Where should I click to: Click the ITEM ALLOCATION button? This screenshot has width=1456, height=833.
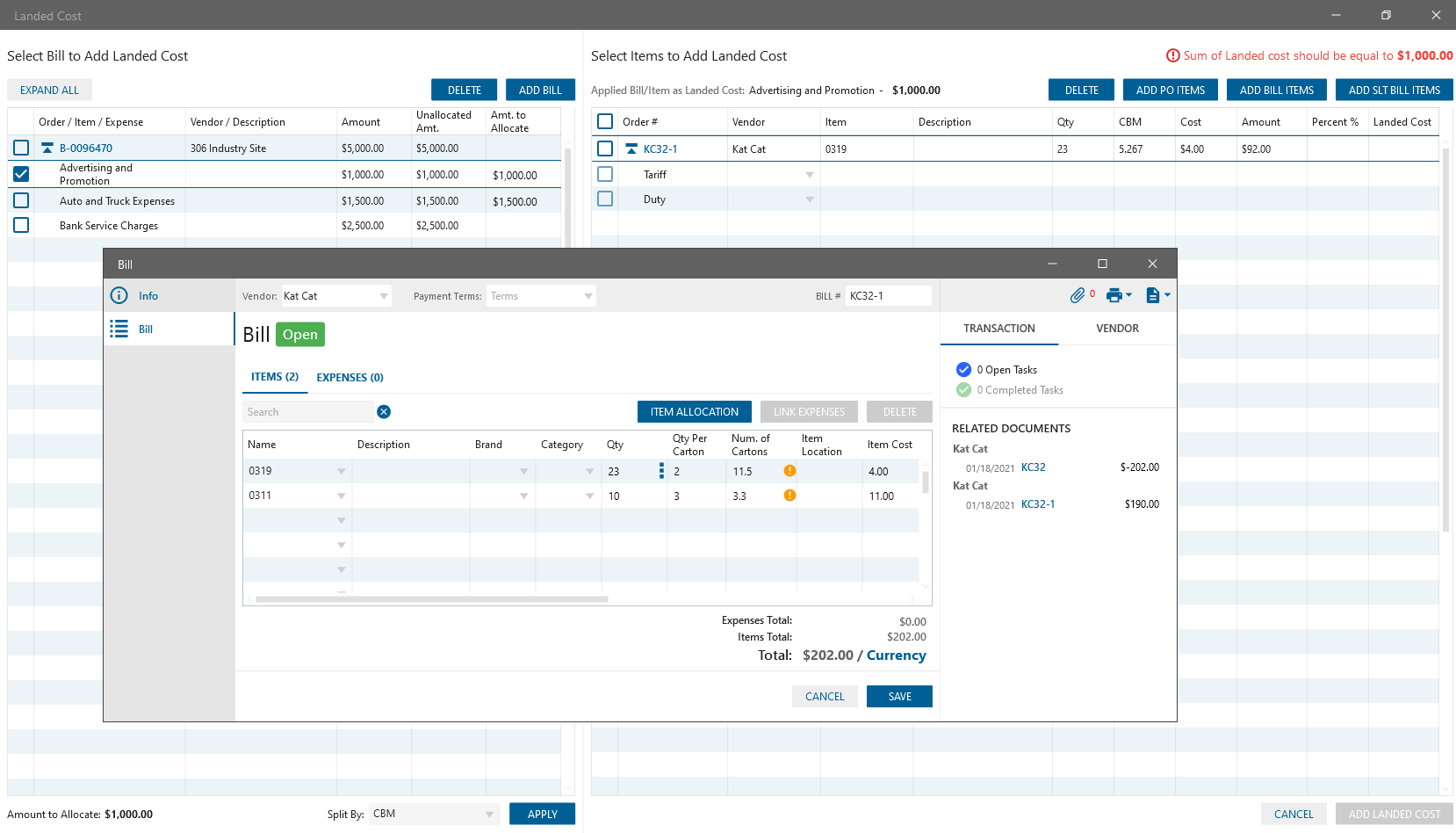tap(694, 412)
